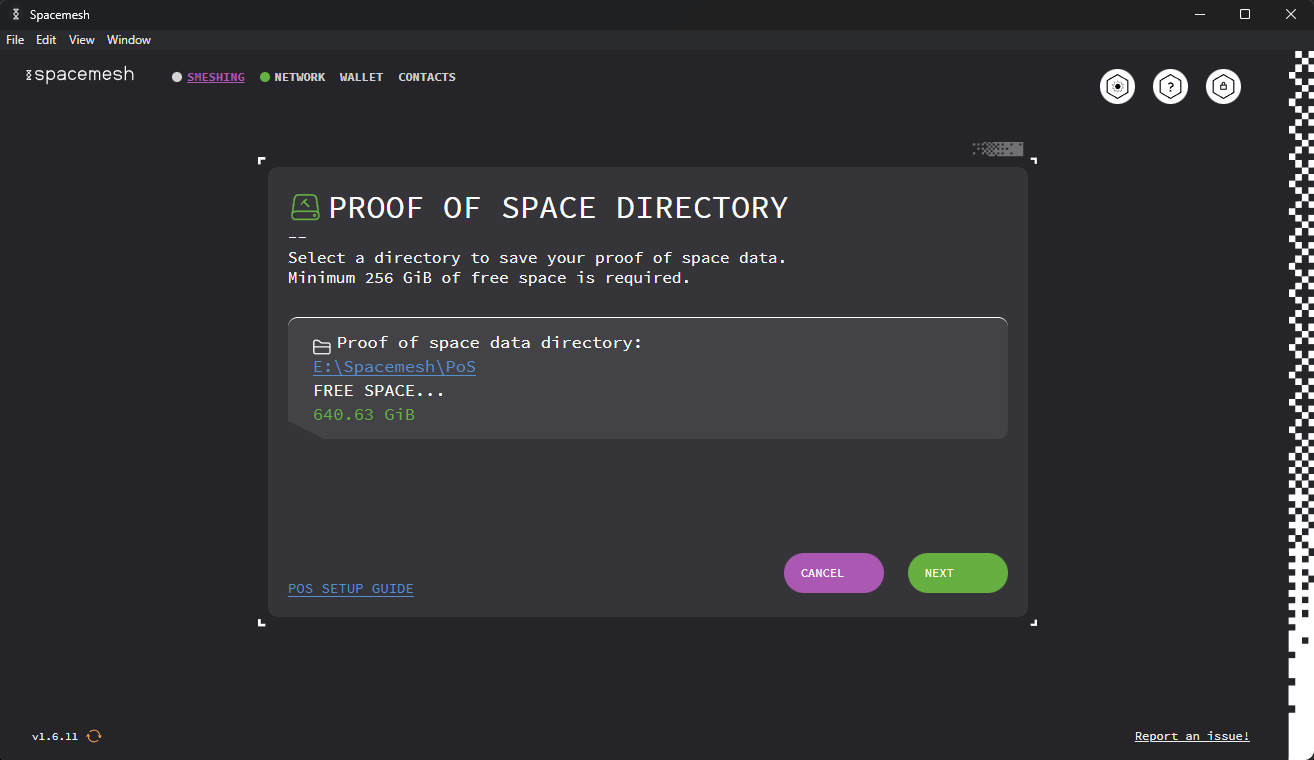Click the Minimum 256 GiB requirement text

tap(489, 278)
